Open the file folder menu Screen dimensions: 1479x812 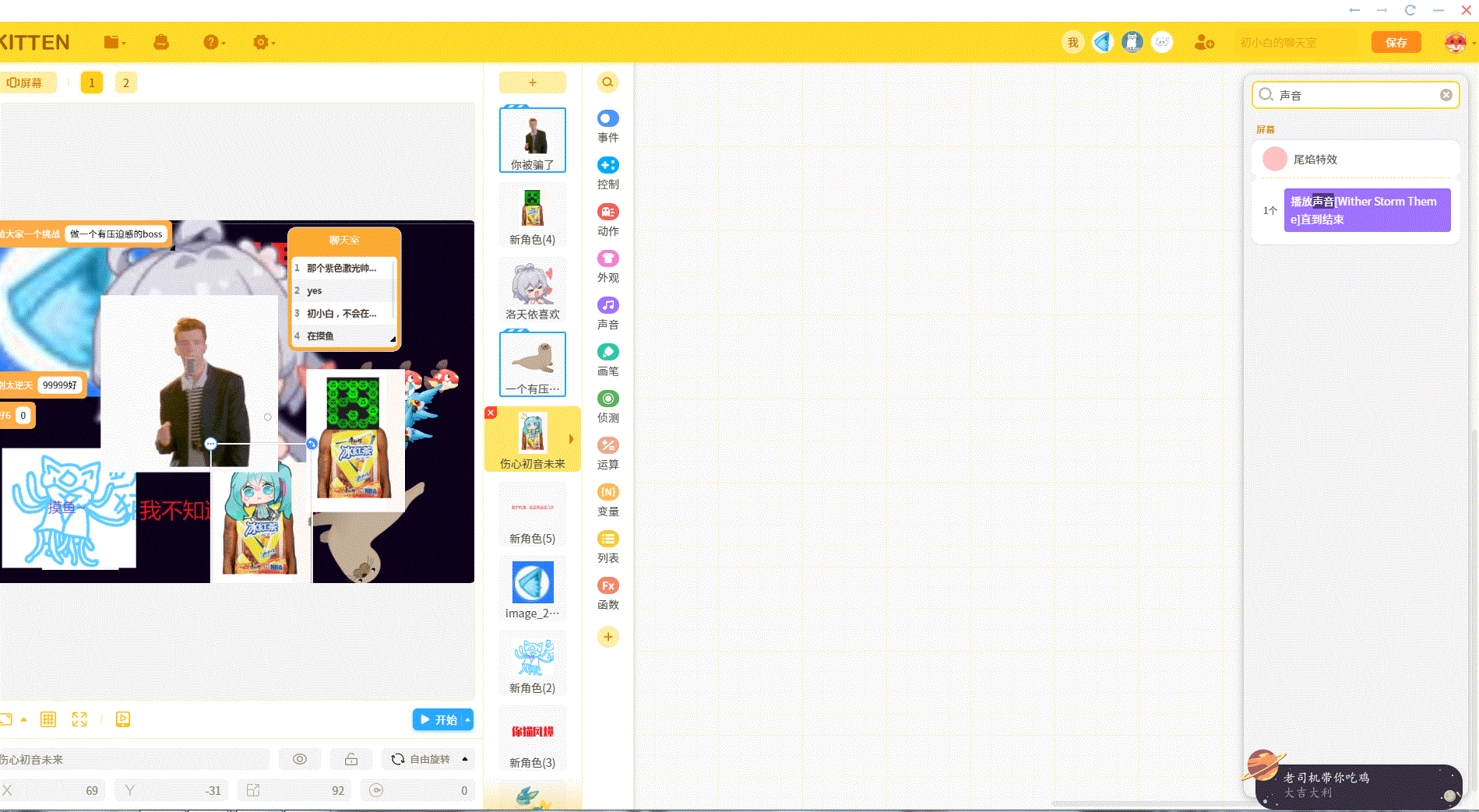click(114, 43)
